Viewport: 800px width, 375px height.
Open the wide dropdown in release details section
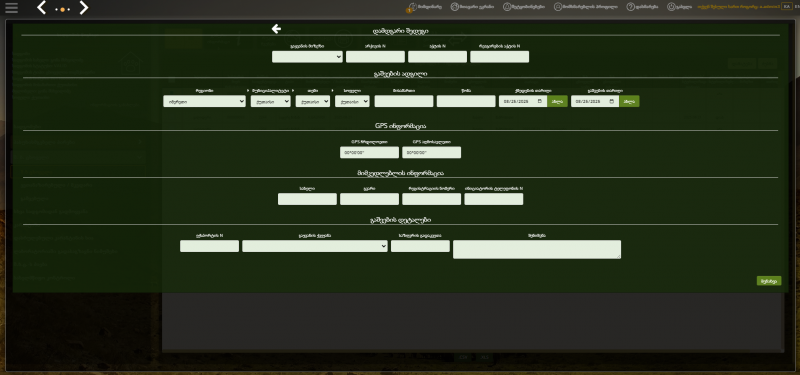click(315, 246)
